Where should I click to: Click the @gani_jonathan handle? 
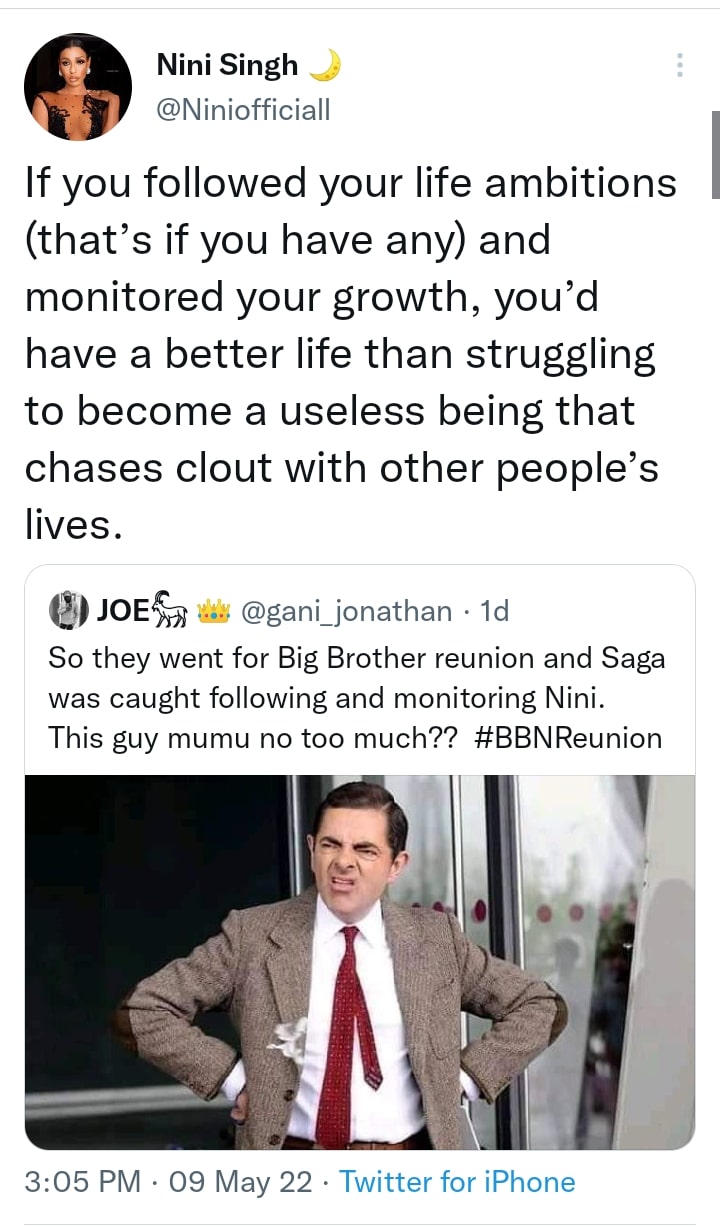tap(348, 610)
